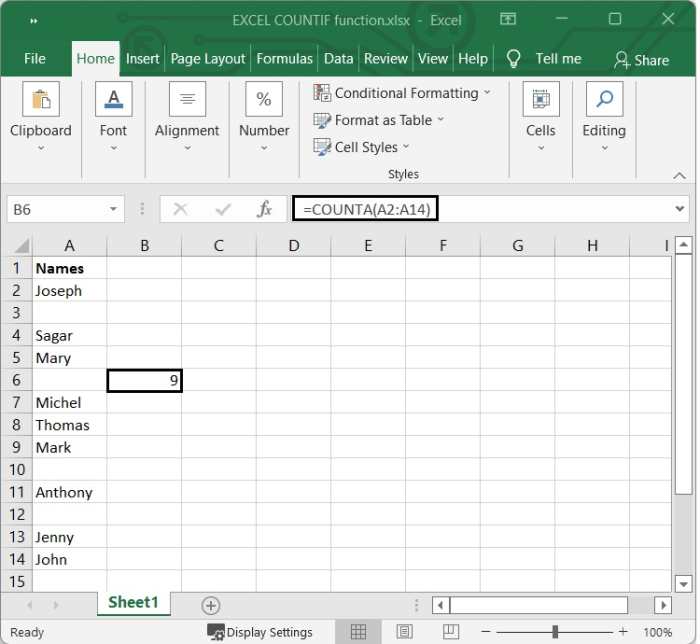The height and width of the screenshot is (644, 700).
Task: Expand the formula bar chevron
Action: (x=679, y=208)
